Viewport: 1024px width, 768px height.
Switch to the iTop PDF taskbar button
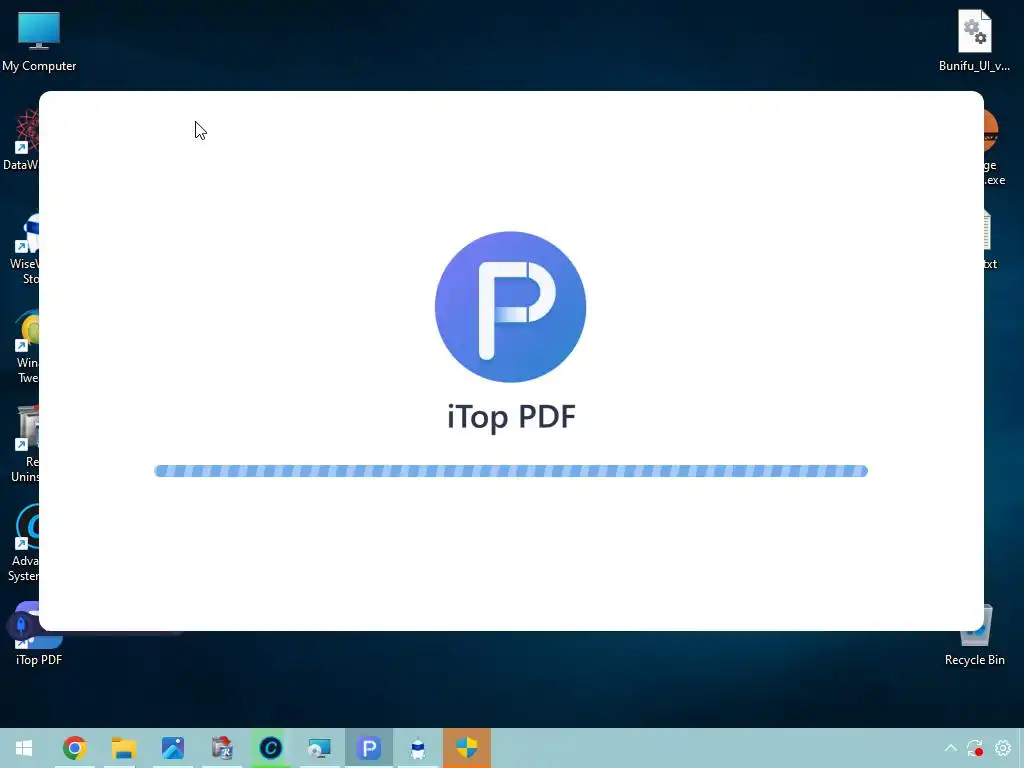coord(369,748)
